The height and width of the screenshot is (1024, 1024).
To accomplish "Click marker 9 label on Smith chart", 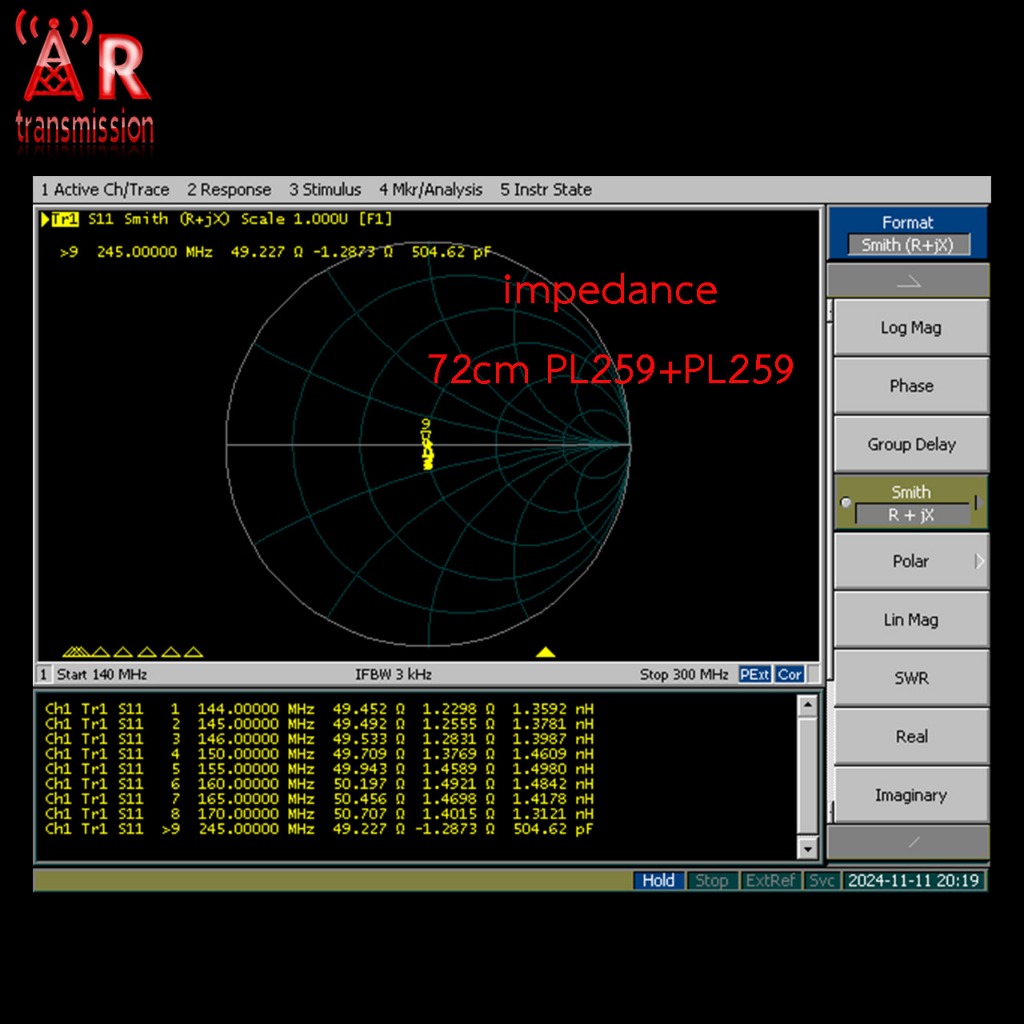I will [x=426, y=424].
